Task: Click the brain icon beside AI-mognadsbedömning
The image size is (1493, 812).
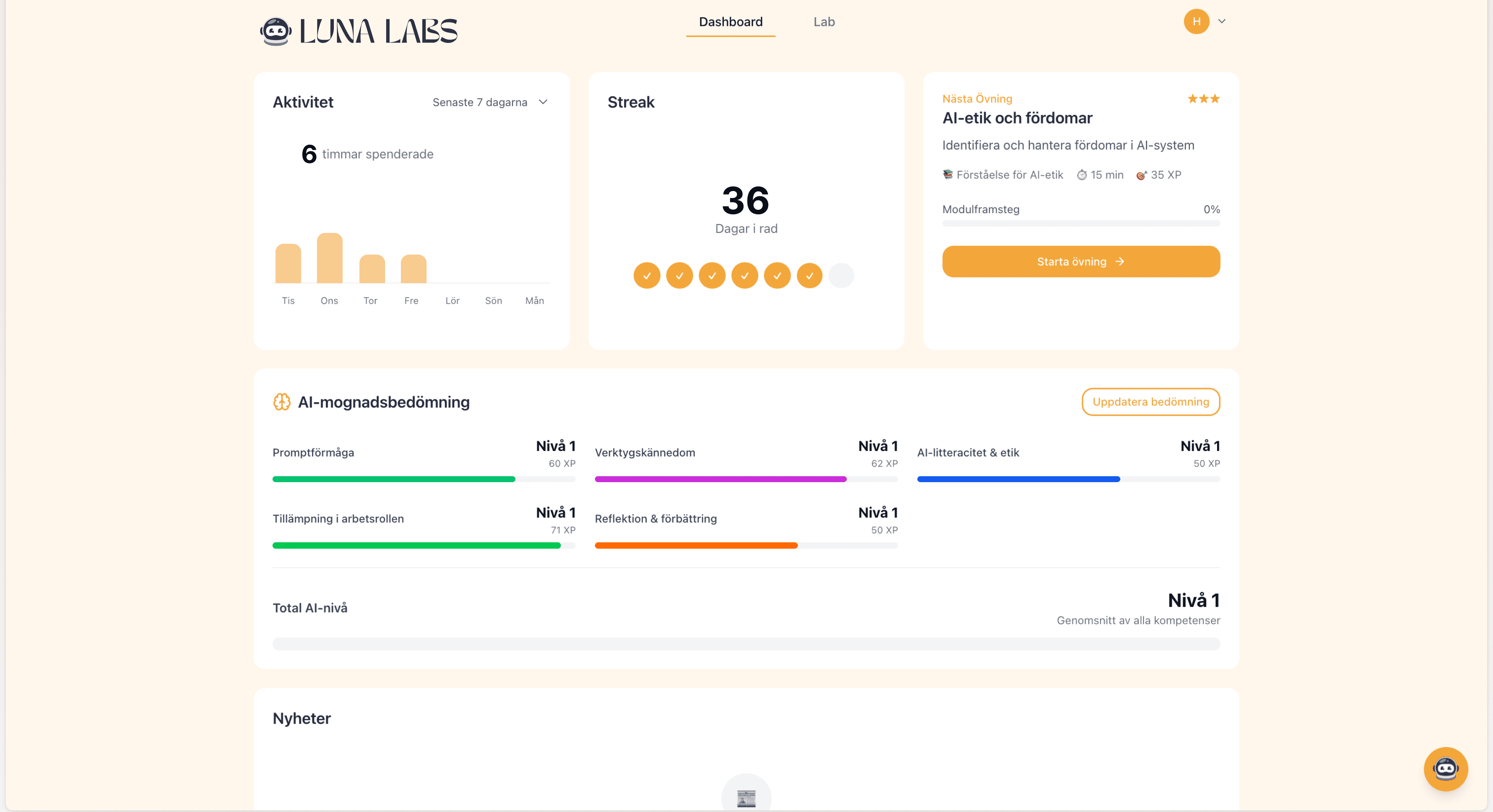Action: (x=282, y=402)
